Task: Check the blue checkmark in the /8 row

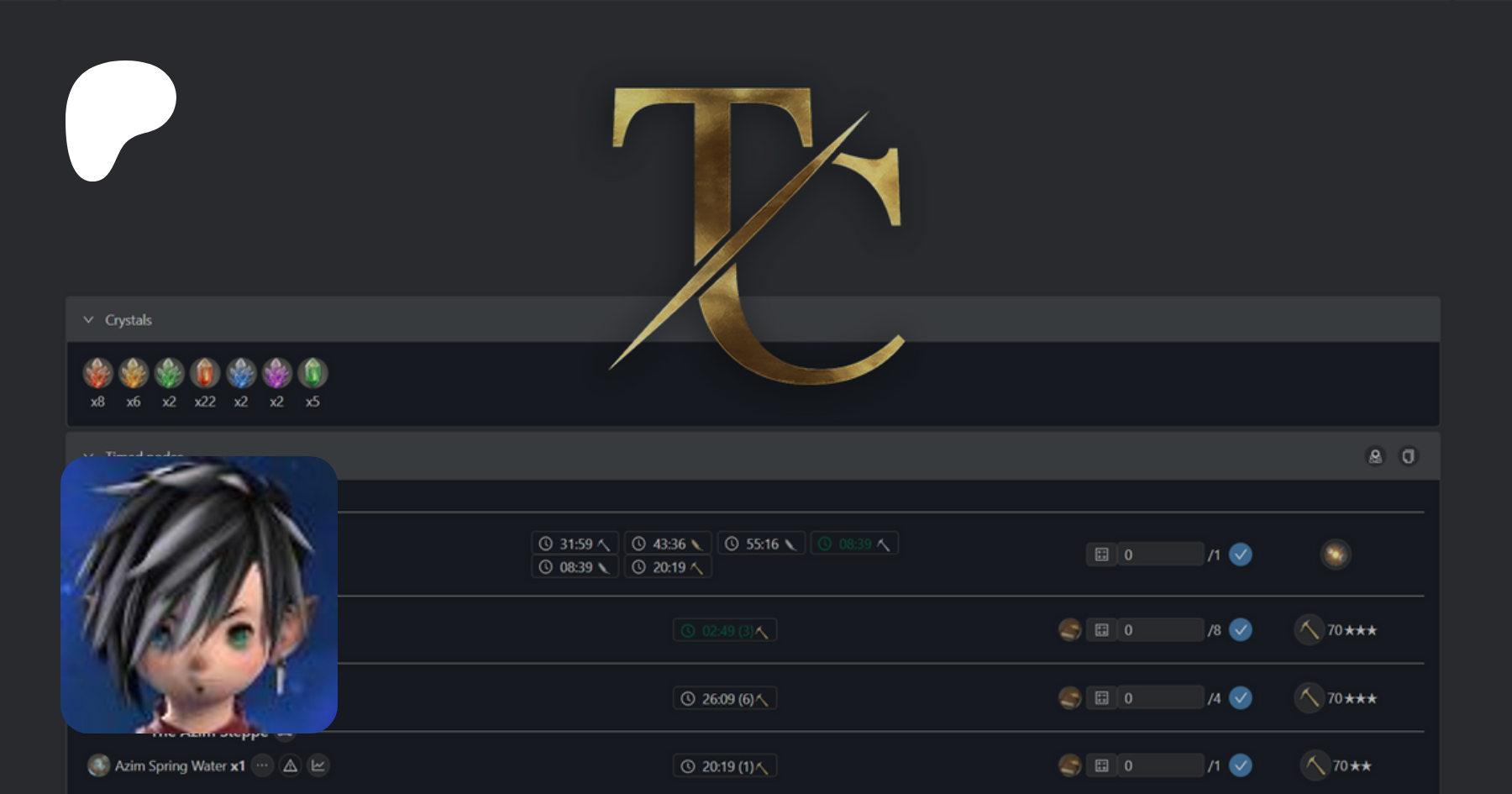Action: [1241, 630]
